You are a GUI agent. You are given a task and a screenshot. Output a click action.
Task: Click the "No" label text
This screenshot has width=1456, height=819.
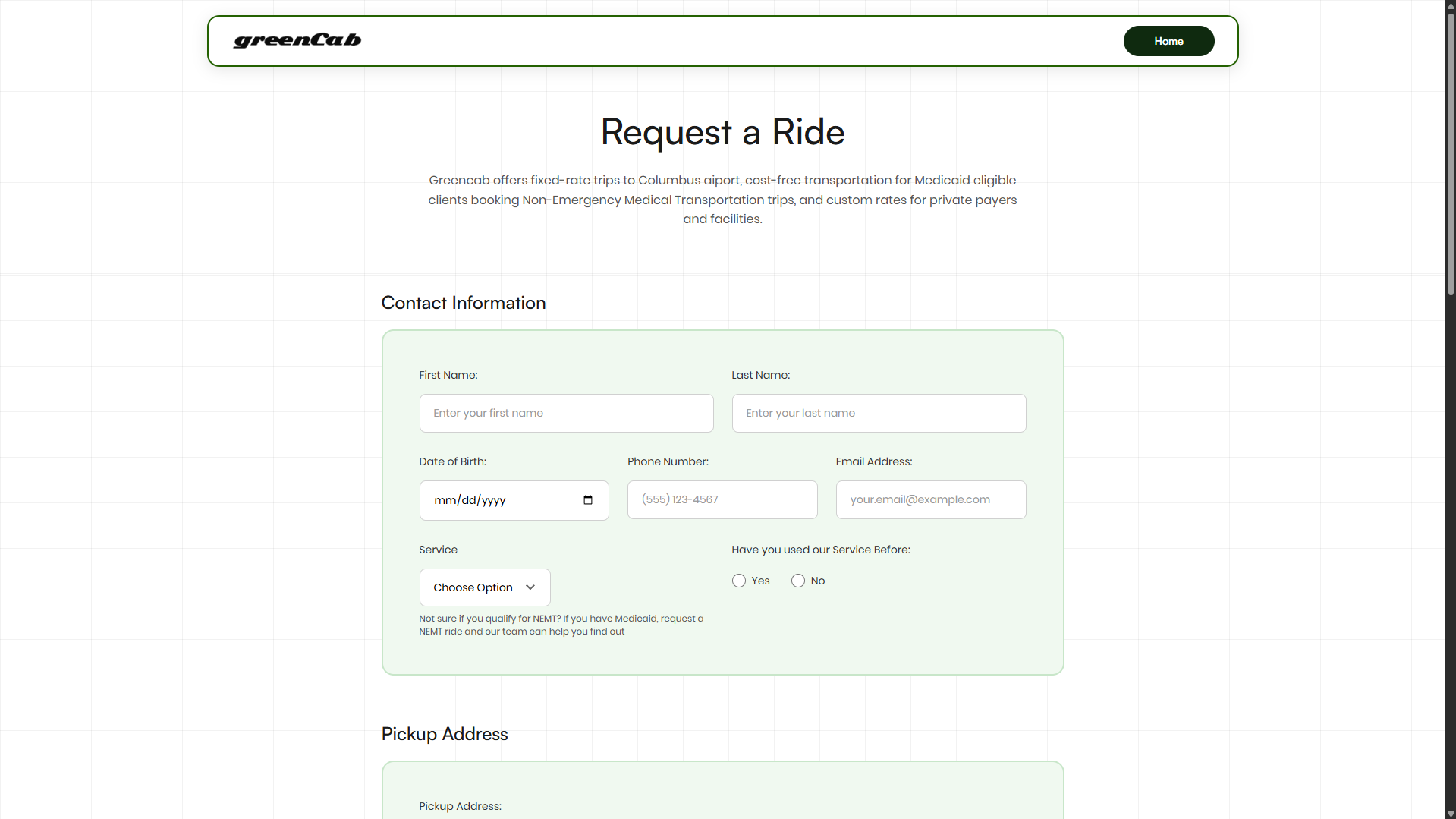click(817, 581)
